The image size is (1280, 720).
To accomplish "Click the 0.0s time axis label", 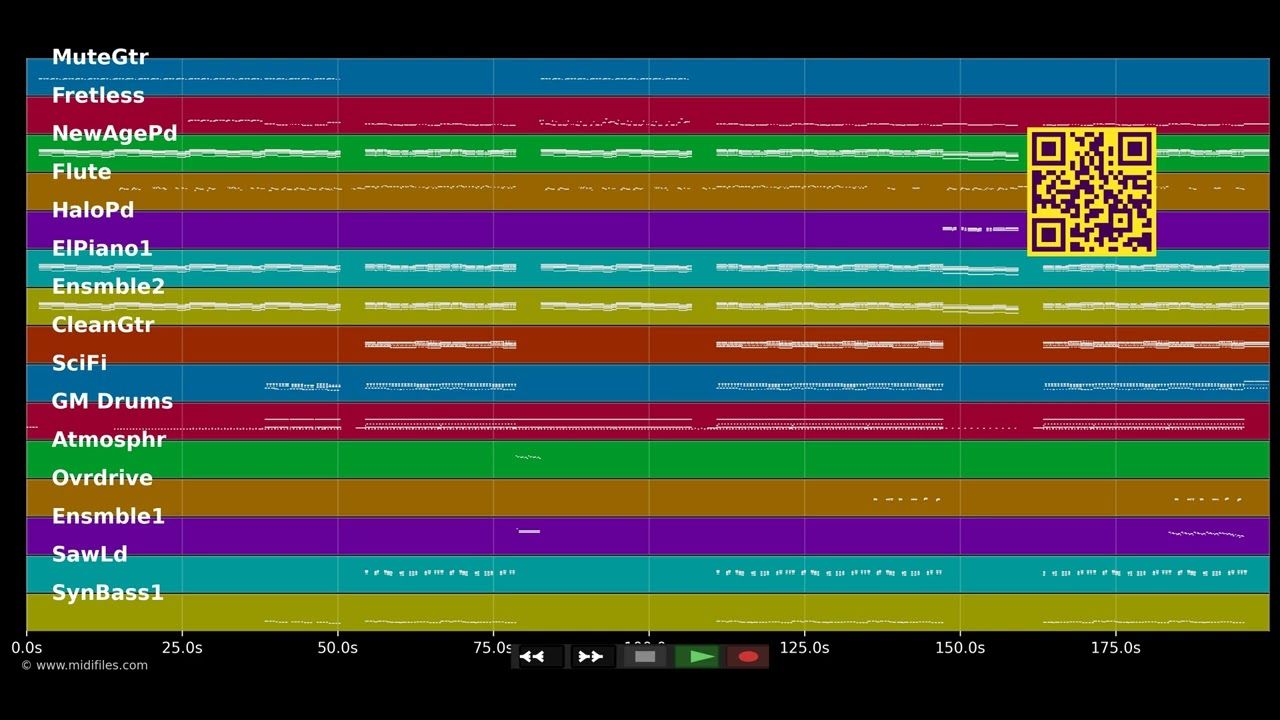I will [x=27, y=648].
